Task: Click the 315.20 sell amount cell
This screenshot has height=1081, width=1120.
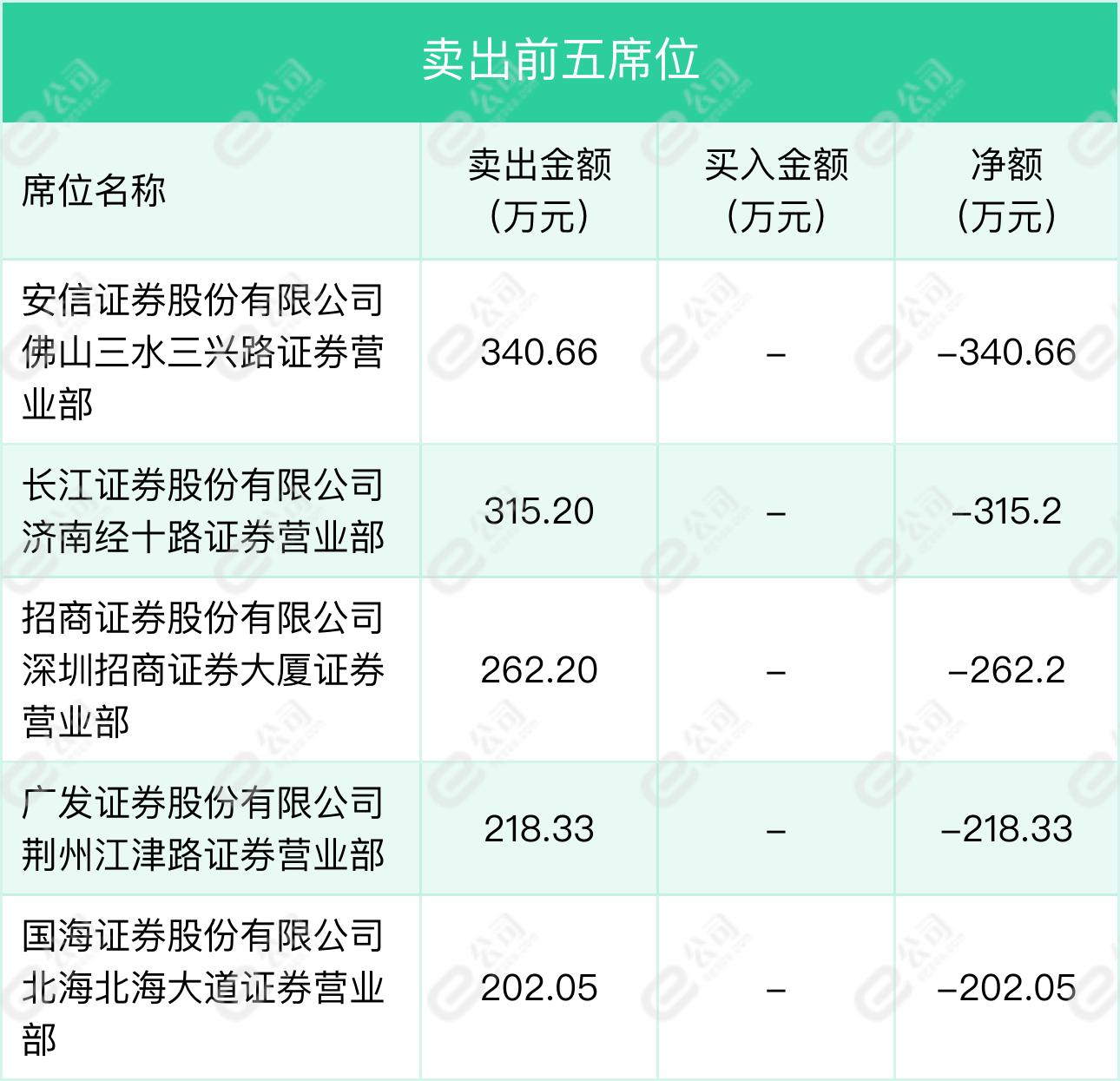Action: [539, 511]
